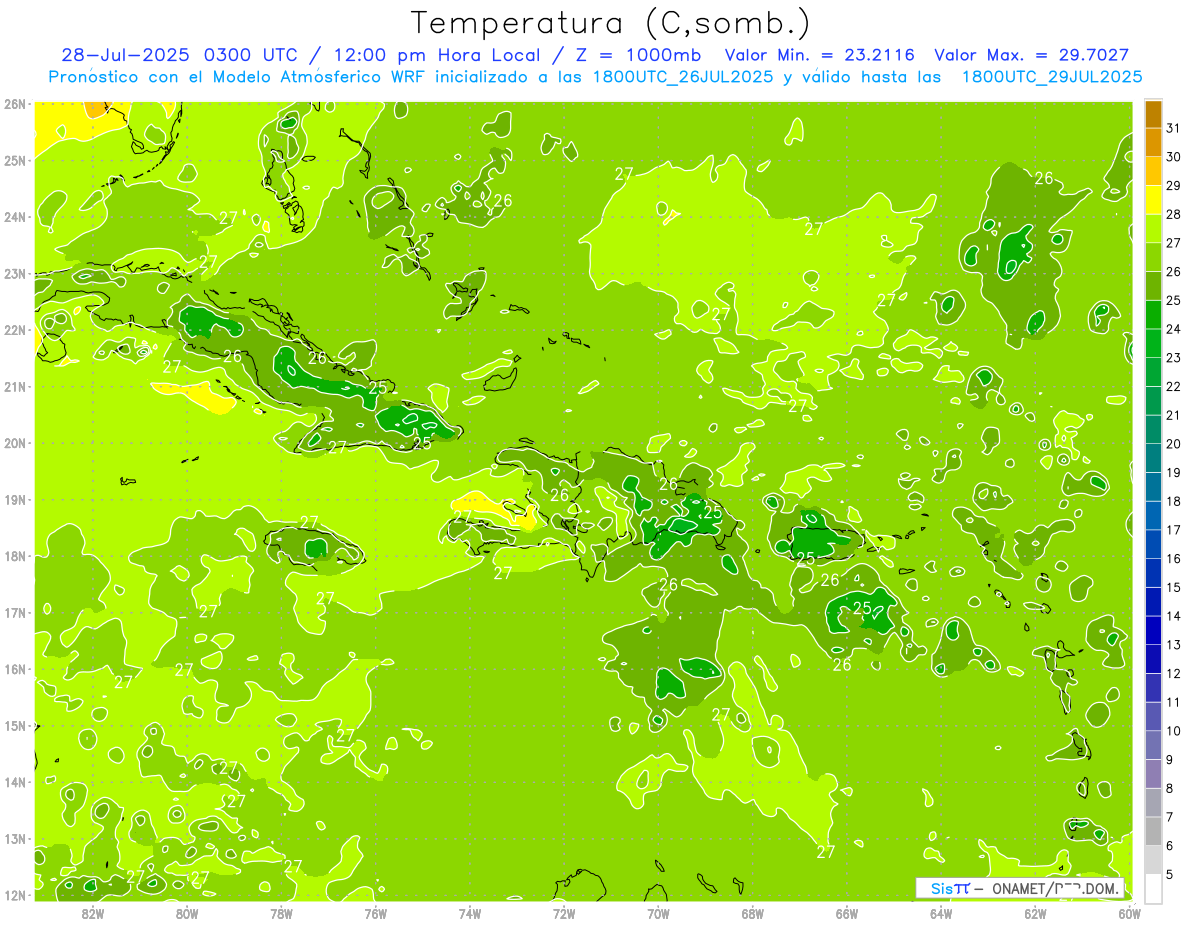Click the legend value label '8'
Image resolution: width=1200 pixels, height=927 pixels.
click(x=1170, y=788)
